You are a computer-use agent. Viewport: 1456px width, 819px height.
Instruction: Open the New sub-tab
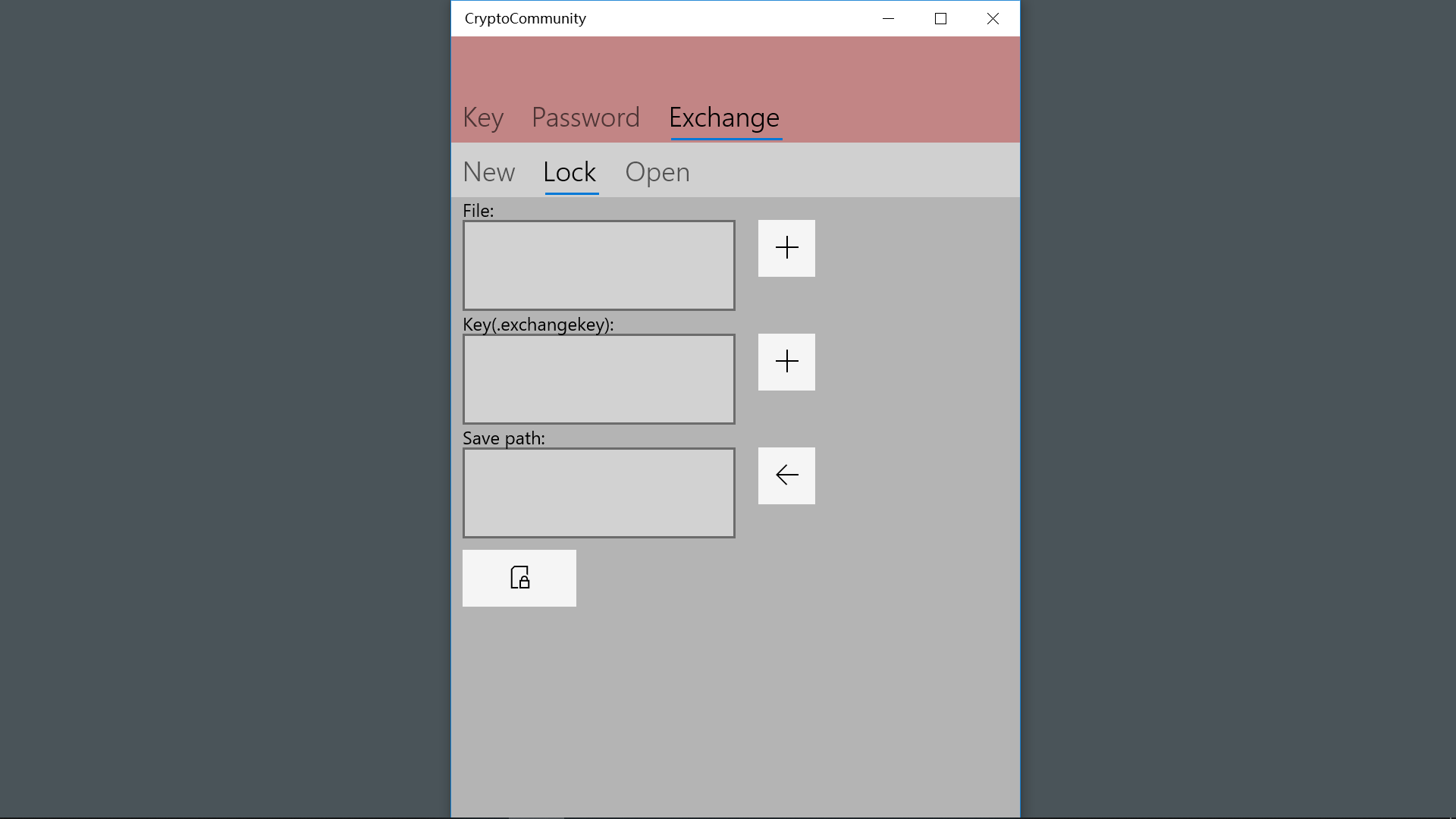click(x=489, y=172)
